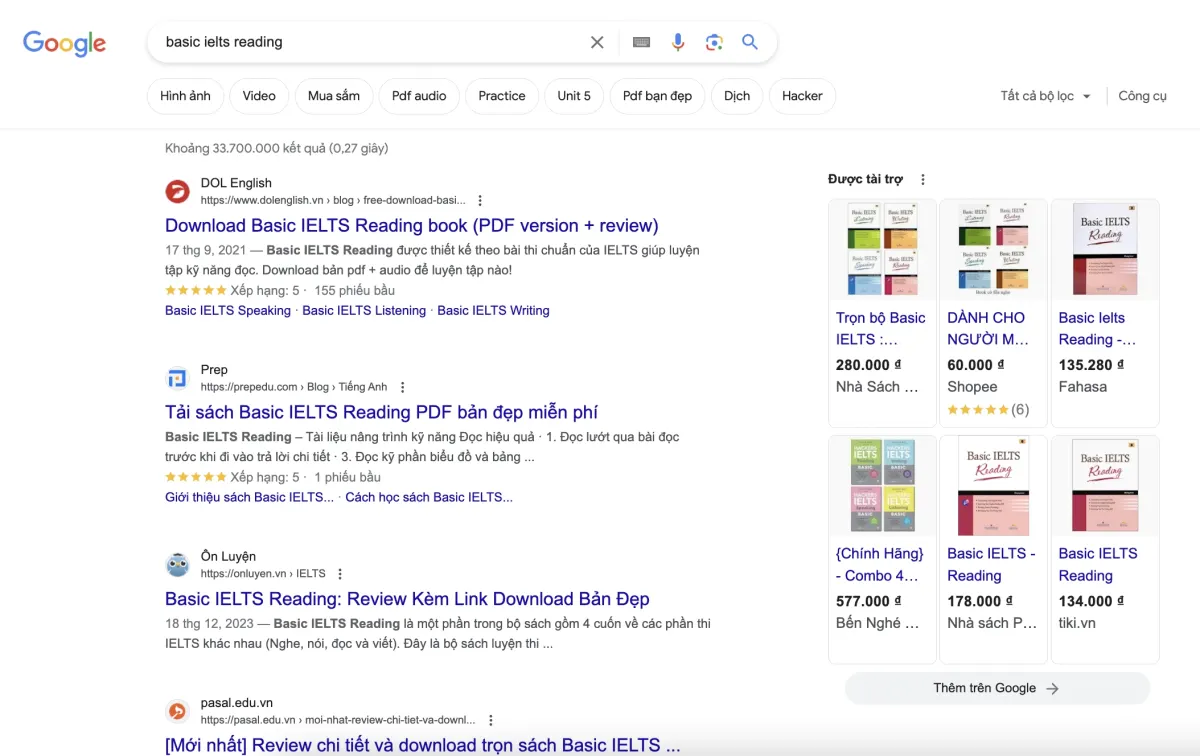Open Download Basic IELTS Reading book link
The height and width of the screenshot is (756, 1200).
click(x=412, y=225)
